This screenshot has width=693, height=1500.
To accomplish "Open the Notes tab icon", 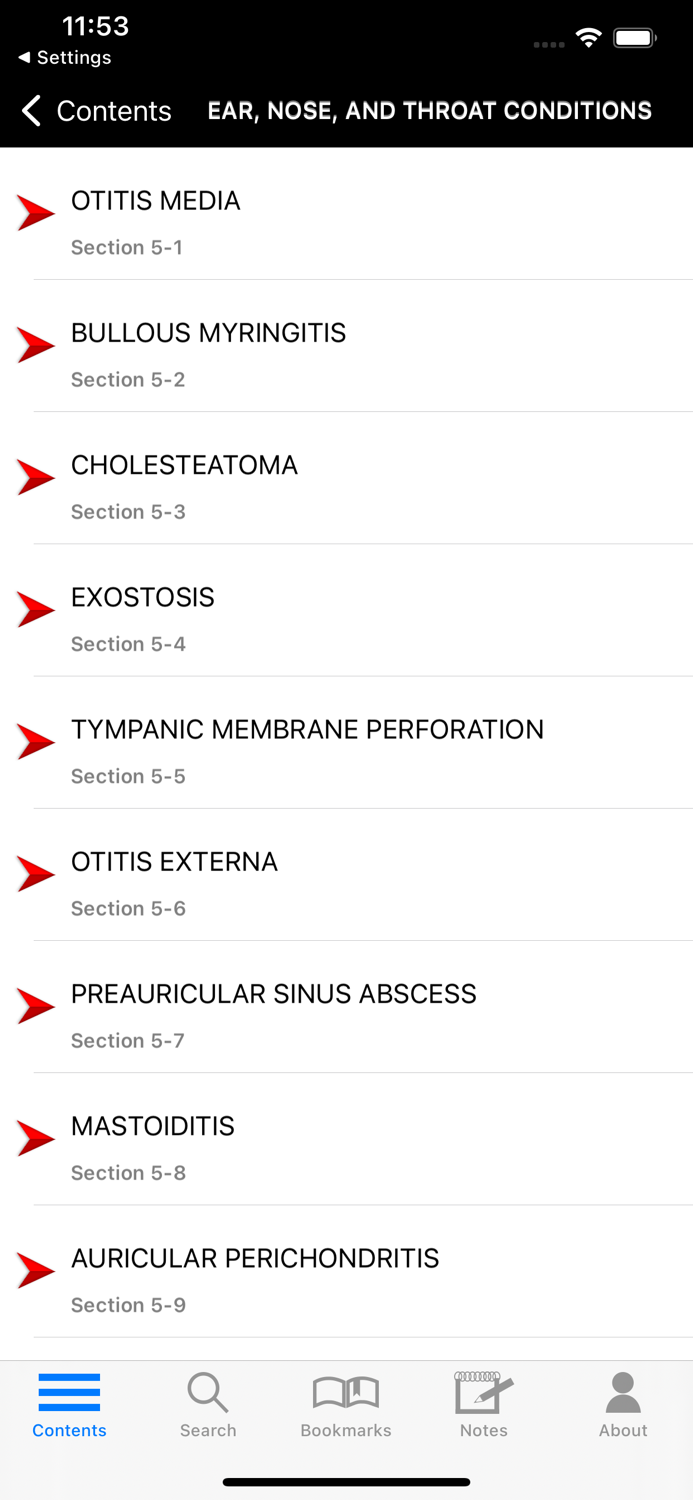I will (x=483, y=1390).
